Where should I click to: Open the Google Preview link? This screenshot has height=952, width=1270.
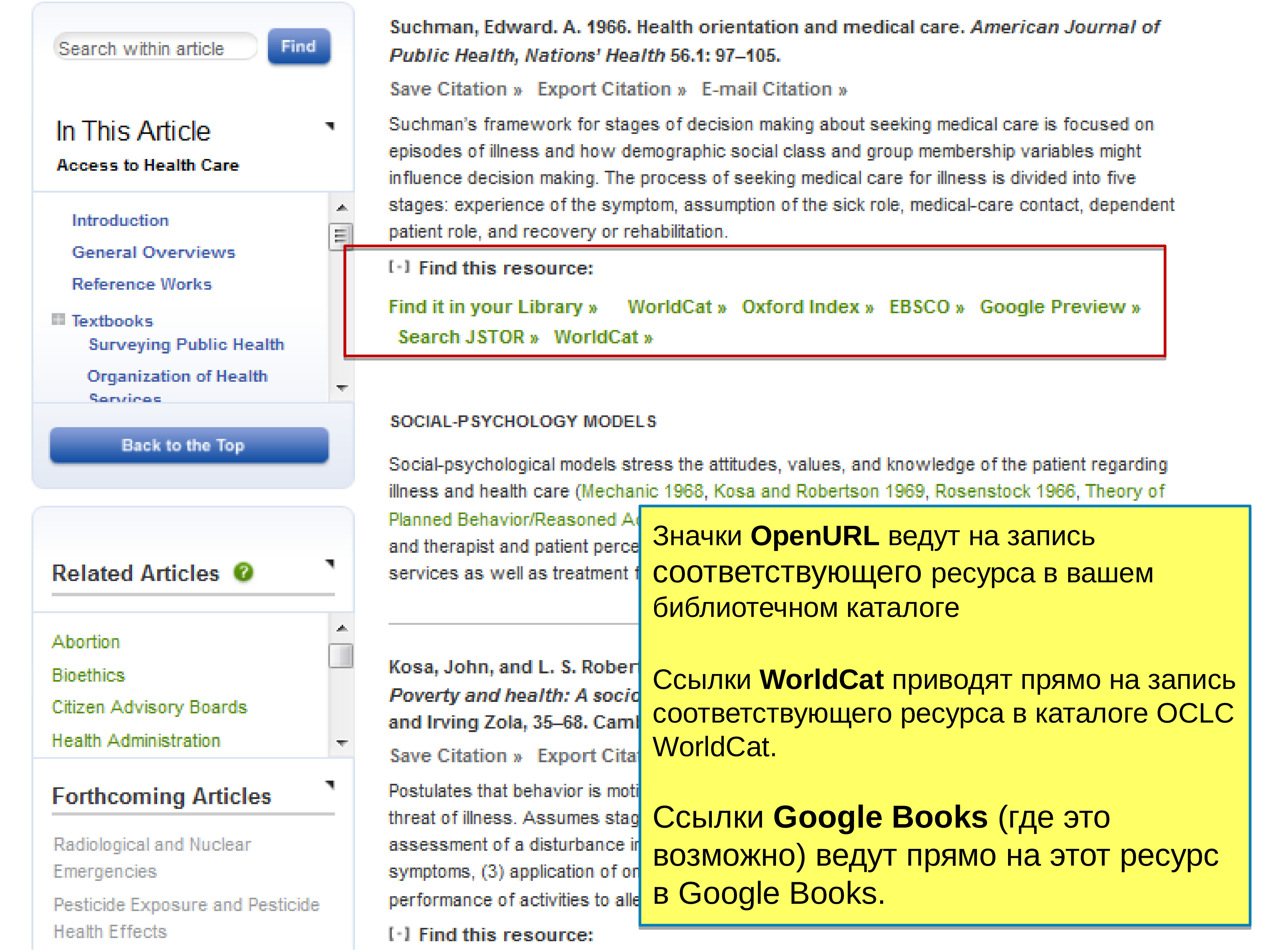(x=1059, y=307)
